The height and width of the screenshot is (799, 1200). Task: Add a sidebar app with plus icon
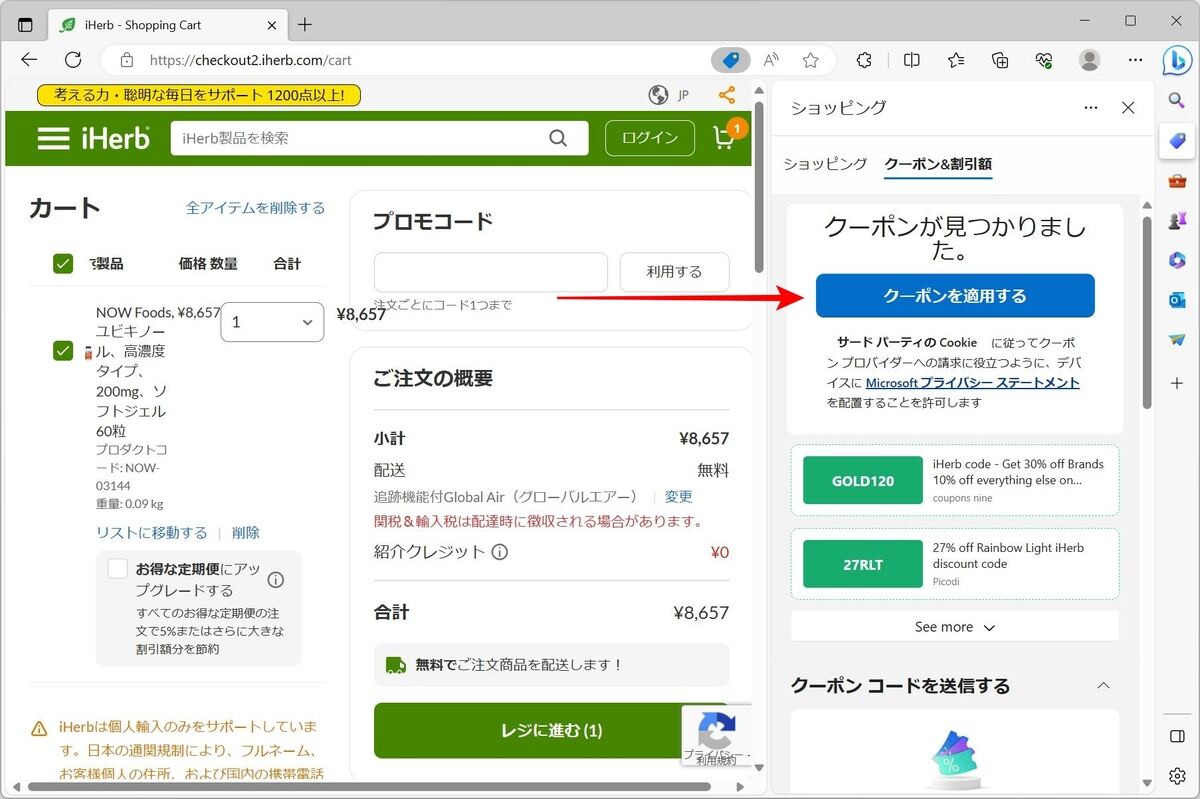1177,383
